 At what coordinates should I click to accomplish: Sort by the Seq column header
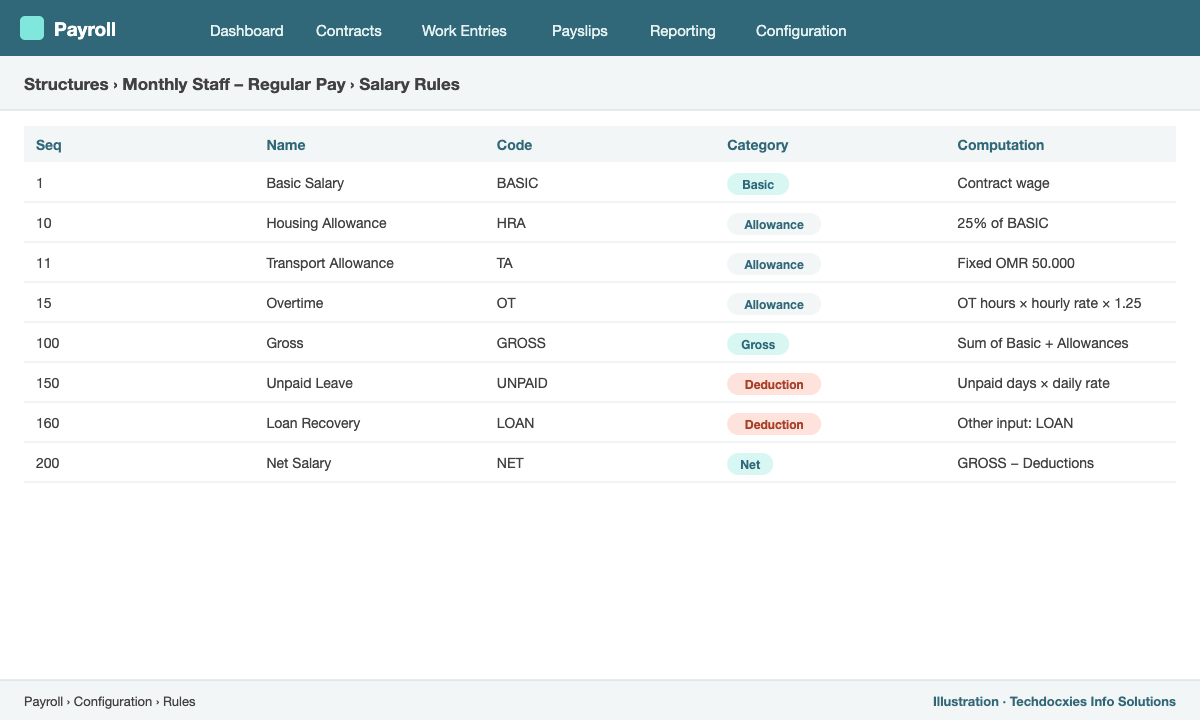coord(49,145)
